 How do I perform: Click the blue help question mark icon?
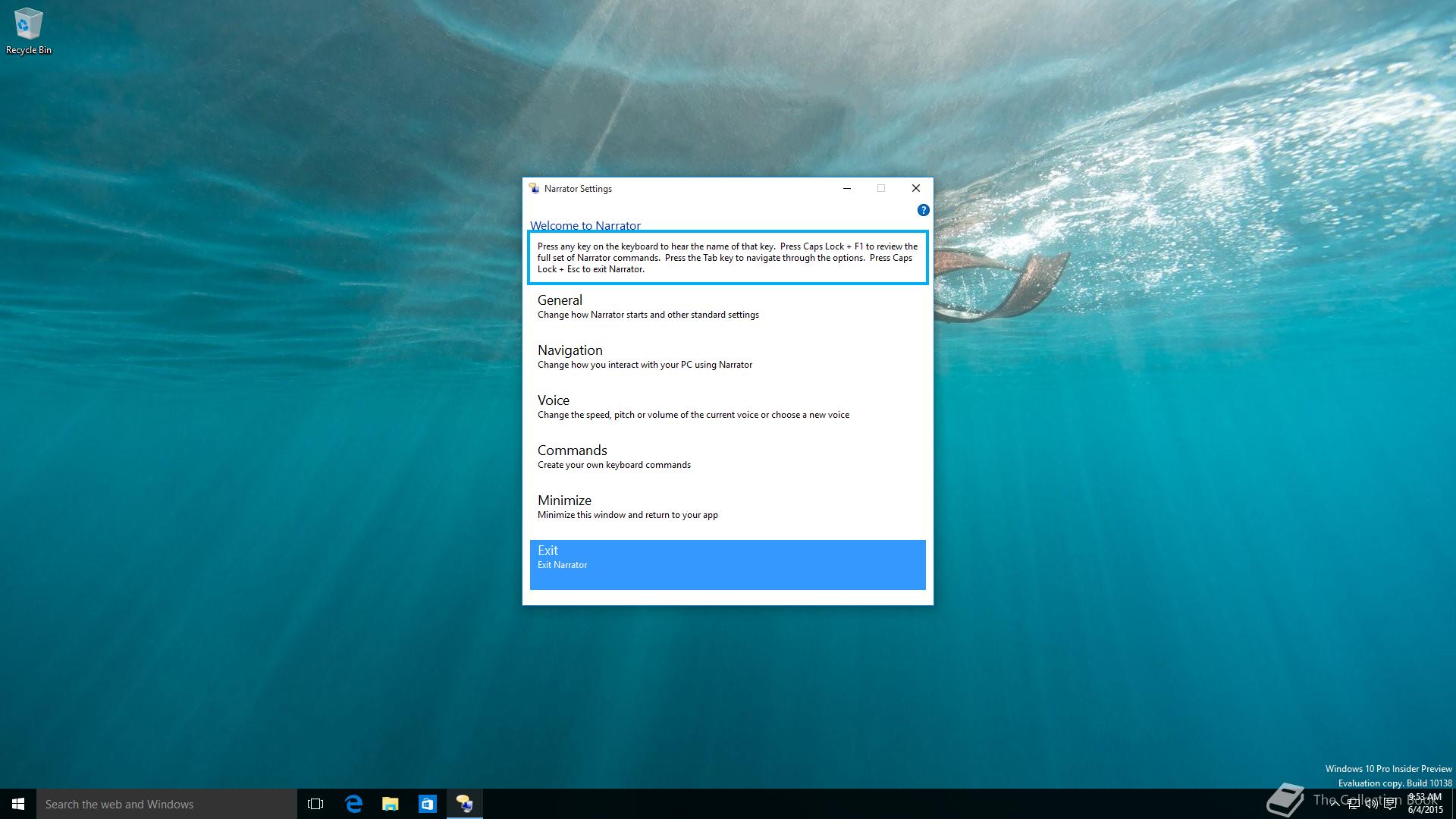pyautogui.click(x=923, y=210)
